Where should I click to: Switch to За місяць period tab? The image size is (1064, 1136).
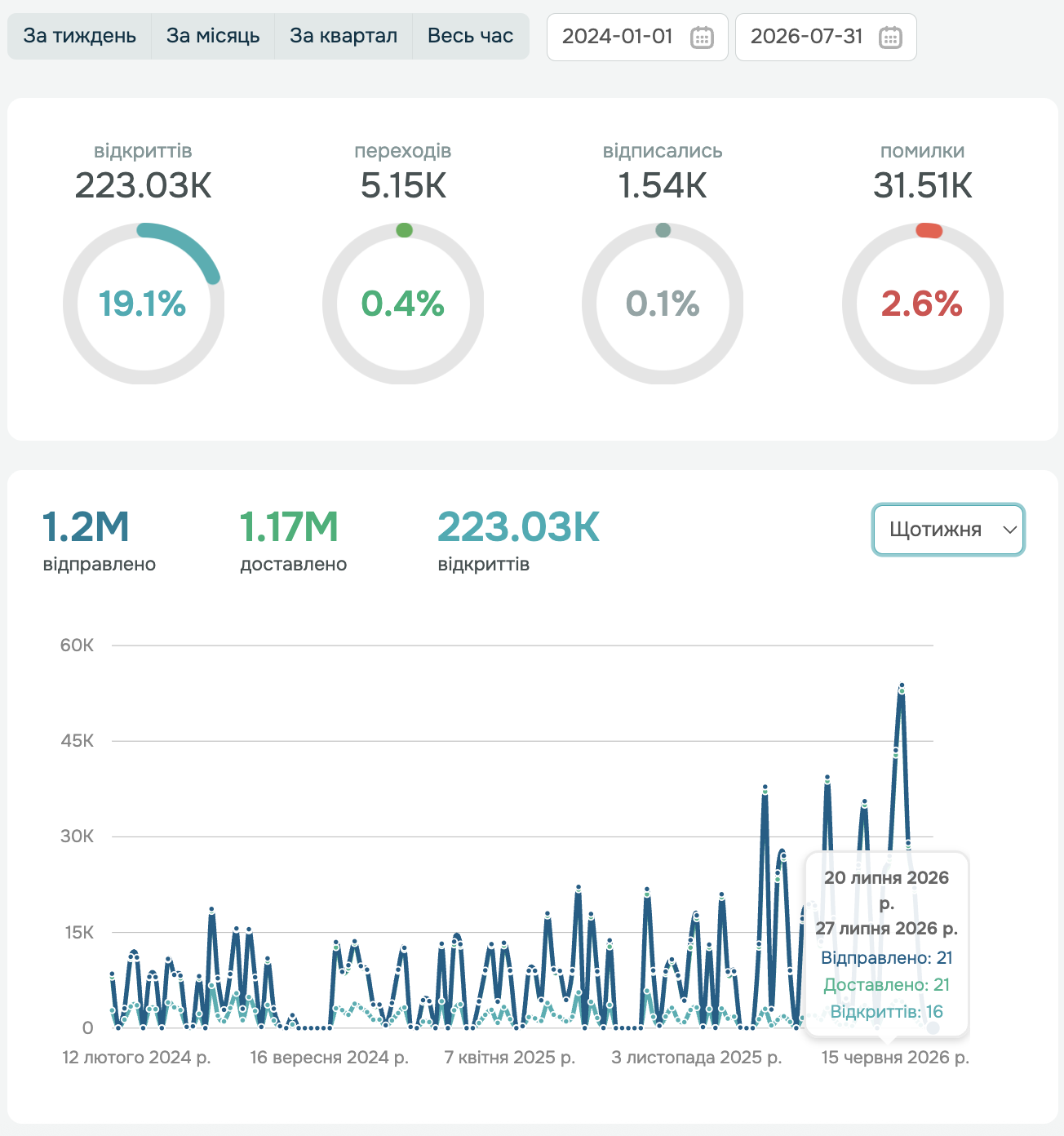213,36
